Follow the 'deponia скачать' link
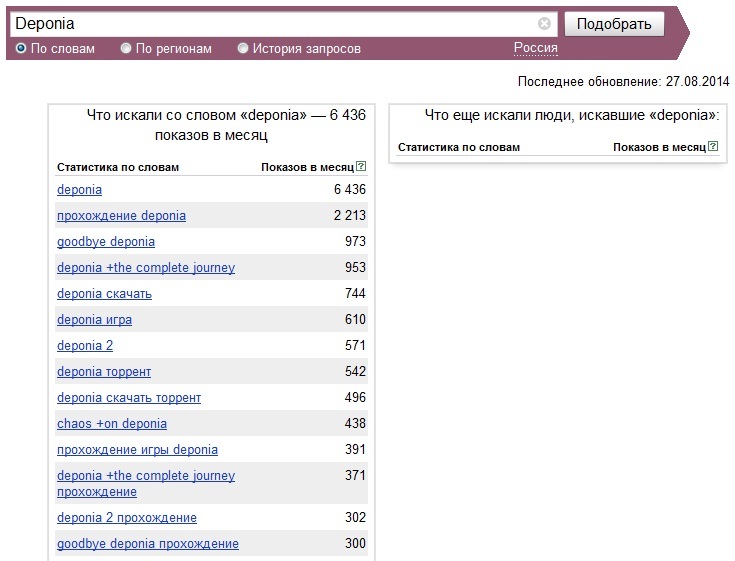The height and width of the screenshot is (561, 735). (105, 294)
